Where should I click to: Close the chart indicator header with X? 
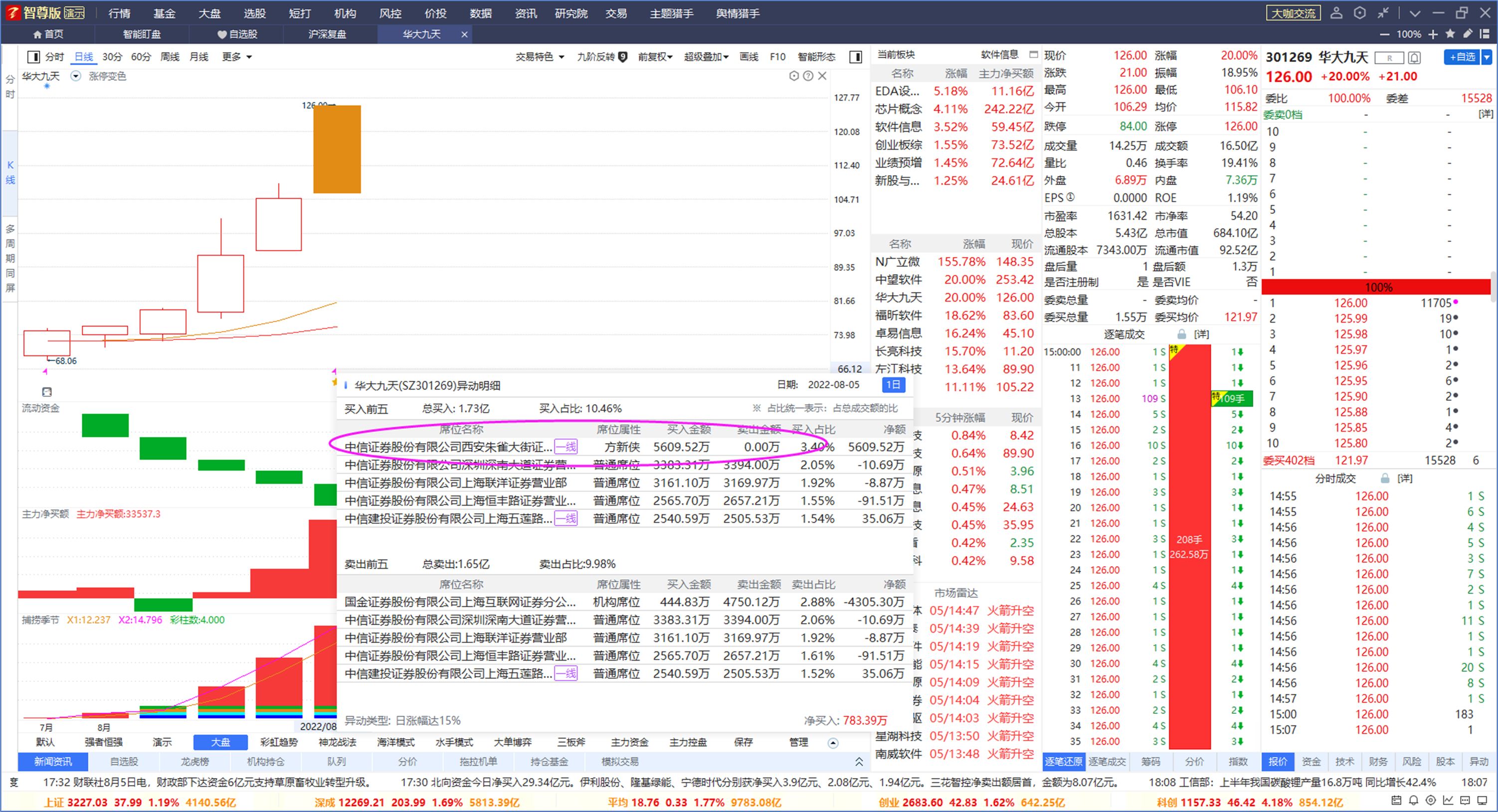[x=822, y=76]
